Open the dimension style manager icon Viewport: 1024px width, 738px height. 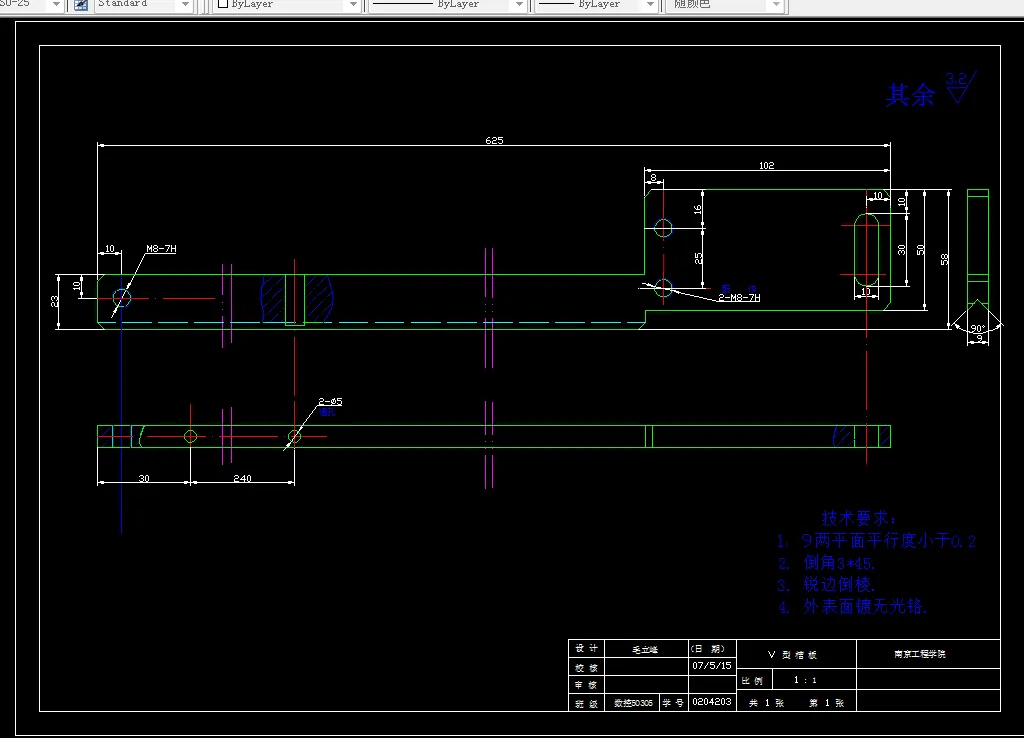pos(81,5)
